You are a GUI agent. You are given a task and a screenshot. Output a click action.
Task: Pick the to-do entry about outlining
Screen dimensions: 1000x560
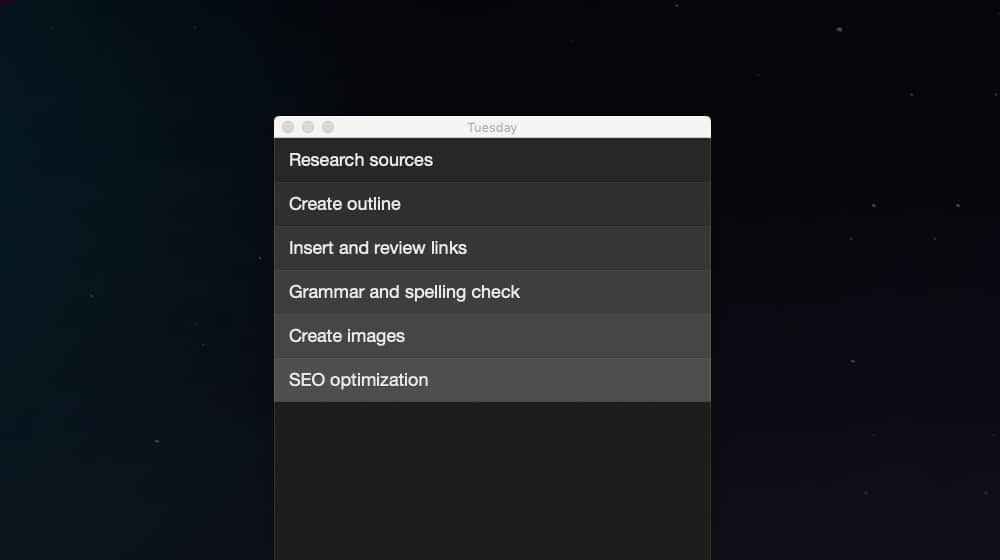coord(492,204)
